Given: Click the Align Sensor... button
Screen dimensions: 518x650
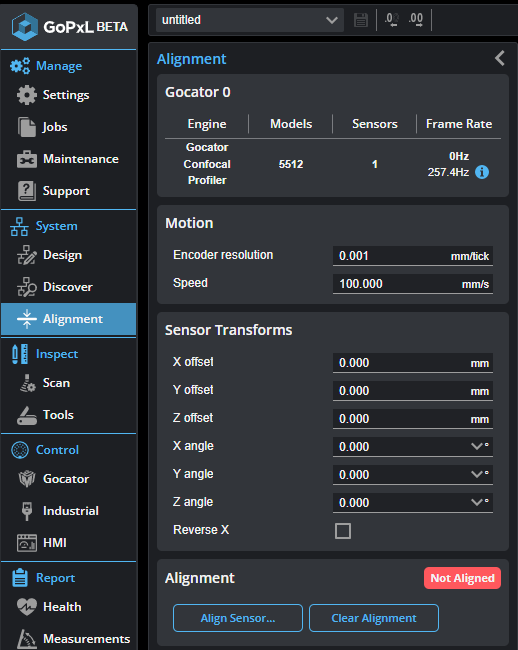Looking at the screenshot, I should pos(238,618).
